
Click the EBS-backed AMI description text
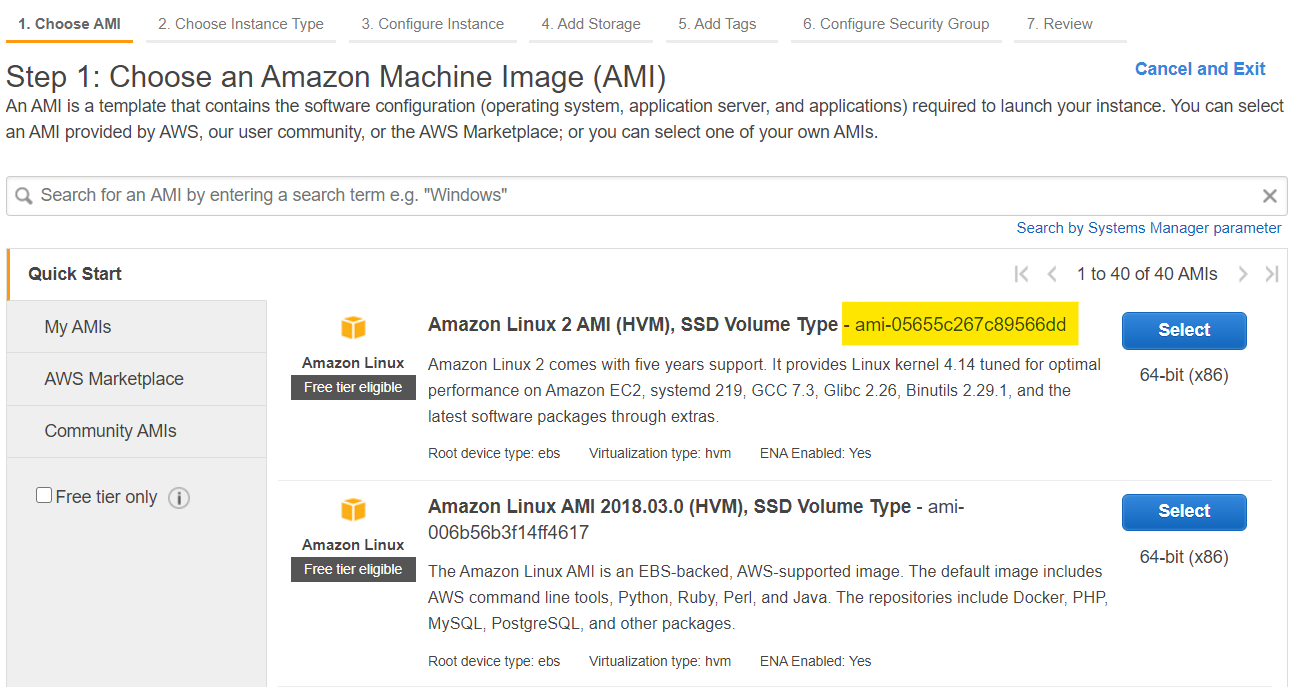click(x=767, y=598)
